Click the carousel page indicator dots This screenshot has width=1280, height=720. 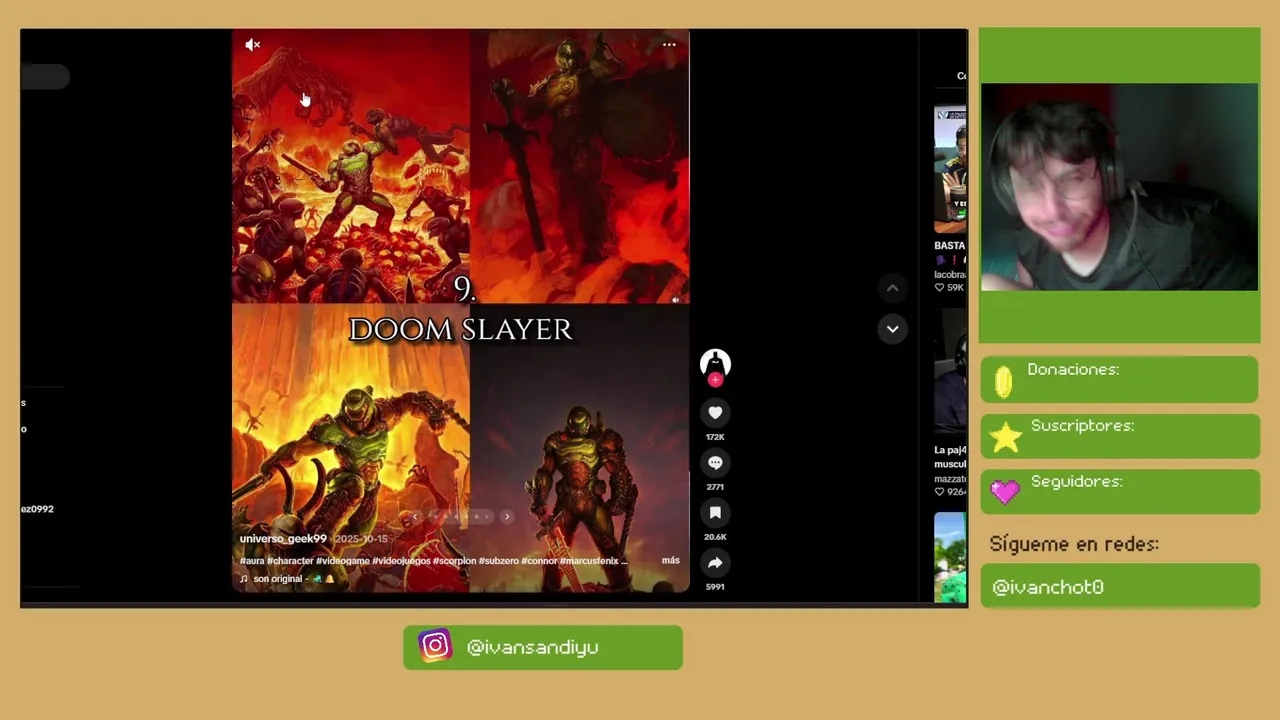tap(461, 517)
